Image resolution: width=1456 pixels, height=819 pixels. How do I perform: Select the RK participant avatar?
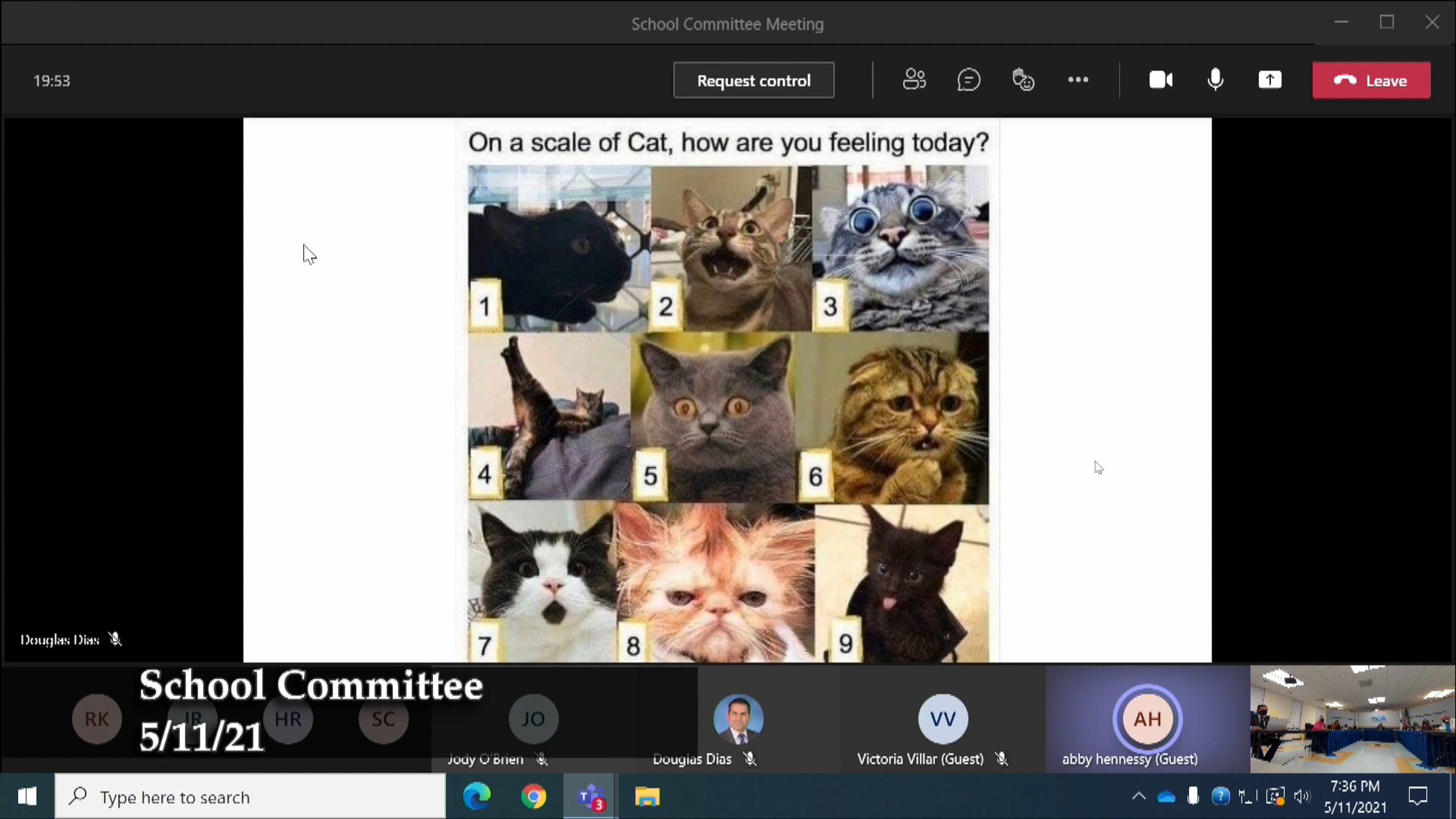pyautogui.click(x=97, y=719)
